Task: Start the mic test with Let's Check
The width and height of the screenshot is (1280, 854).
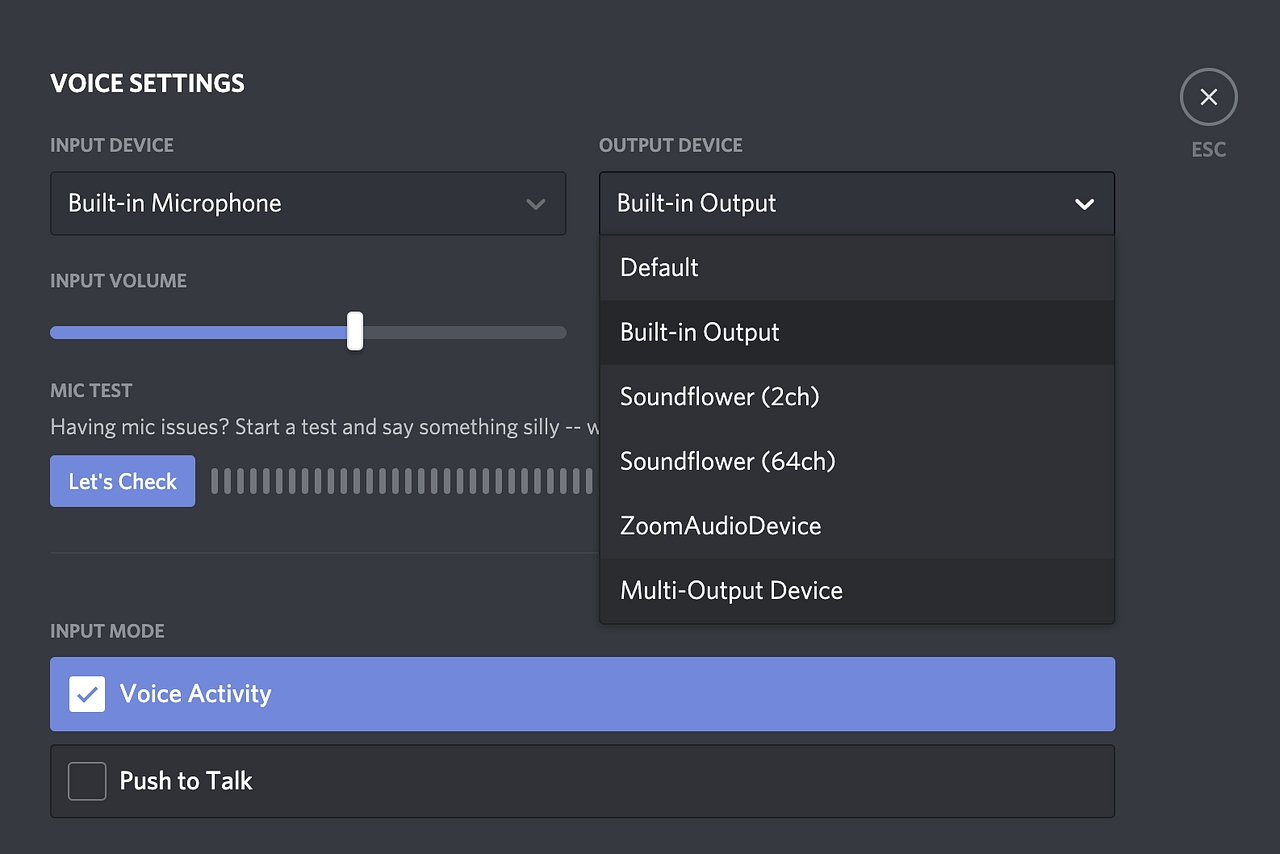Action: coord(122,481)
